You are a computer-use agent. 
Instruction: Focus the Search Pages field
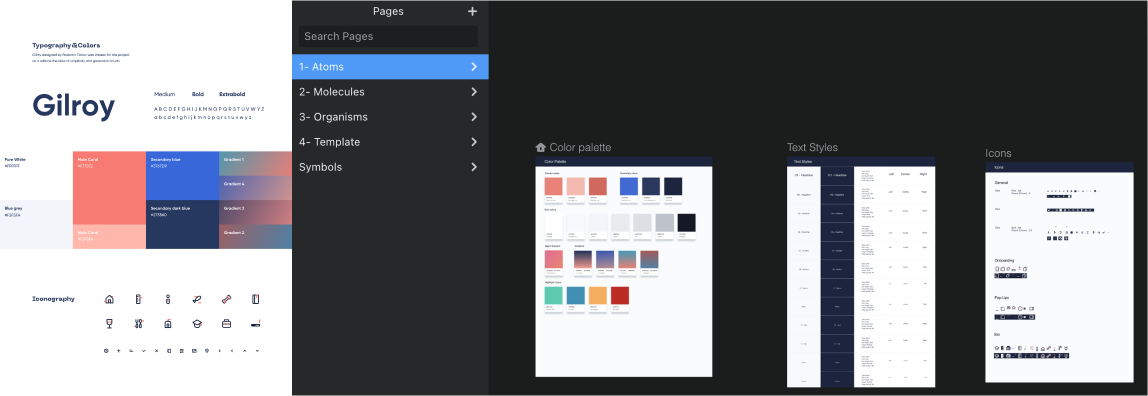point(388,37)
